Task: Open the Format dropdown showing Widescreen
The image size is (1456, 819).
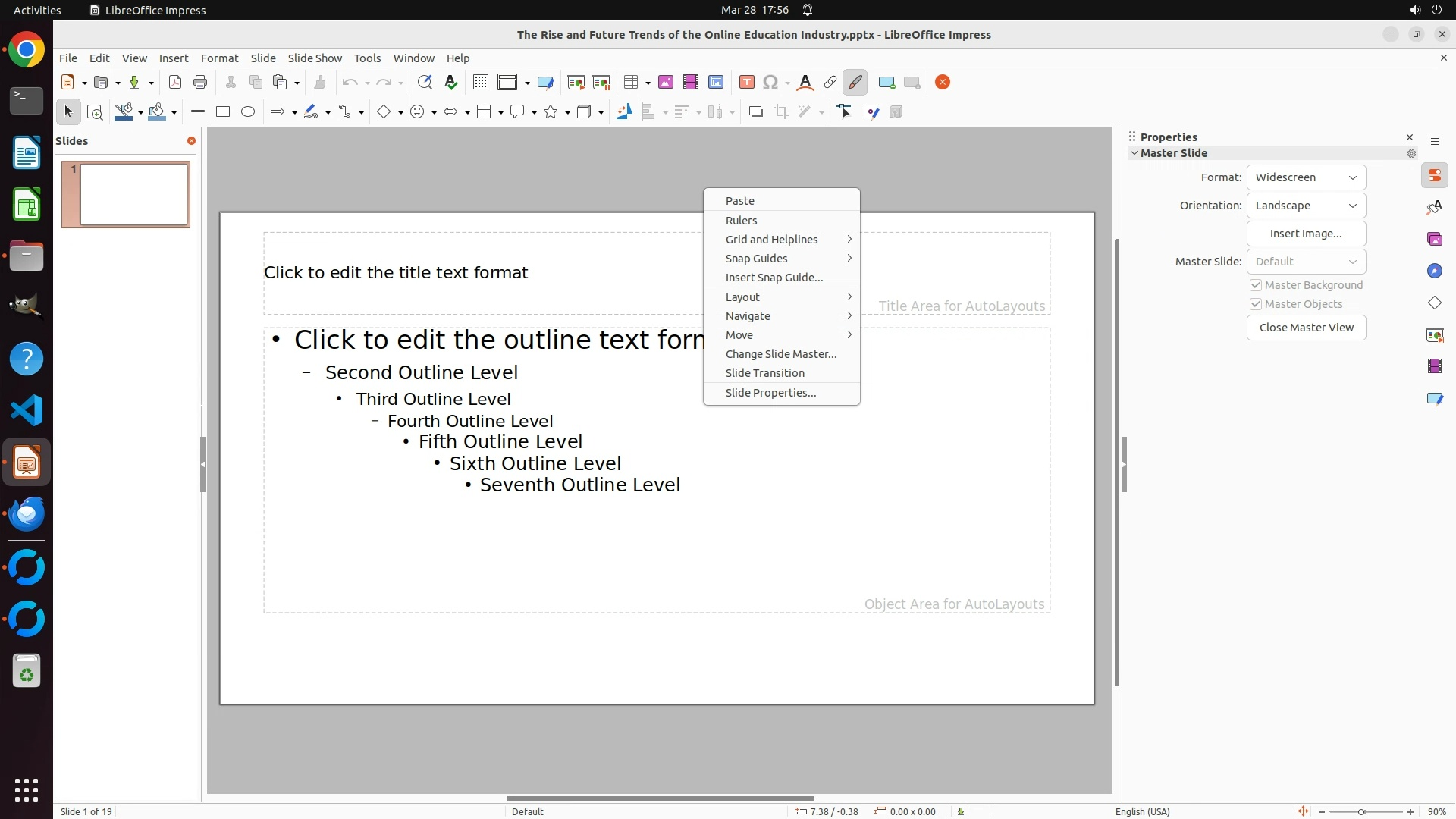Action: click(1306, 177)
